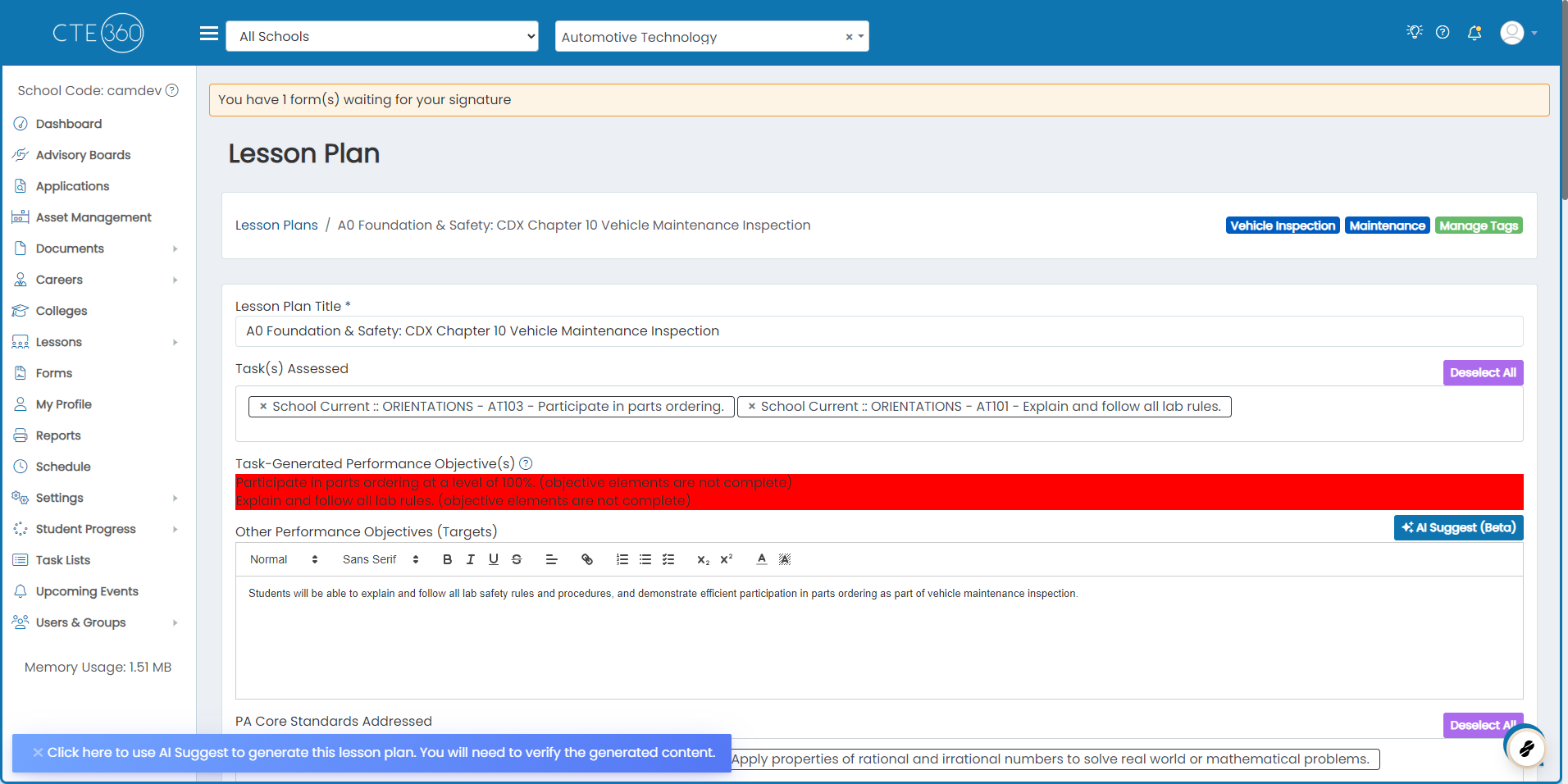This screenshot has width=1568, height=784.
Task: Toggle underline formatting in editor
Action: coord(494,559)
